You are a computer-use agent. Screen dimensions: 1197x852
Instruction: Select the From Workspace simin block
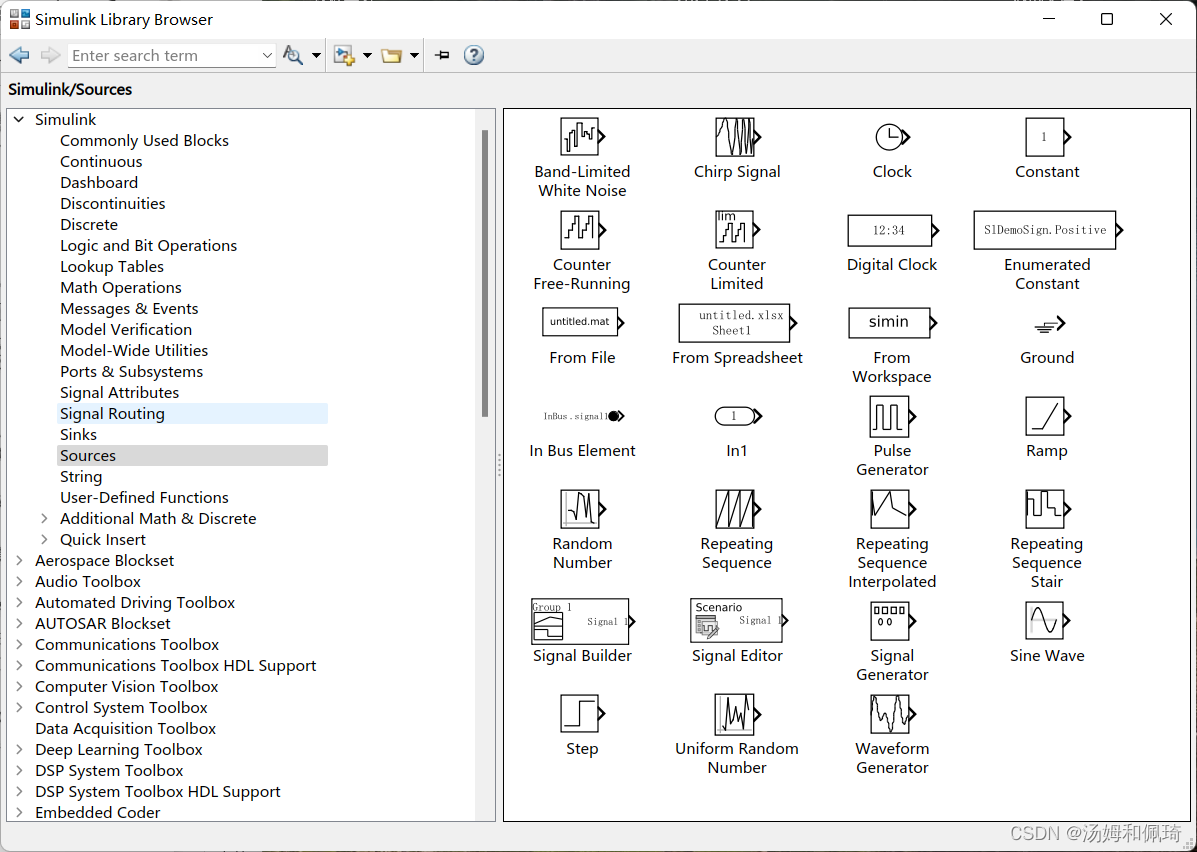tap(892, 322)
